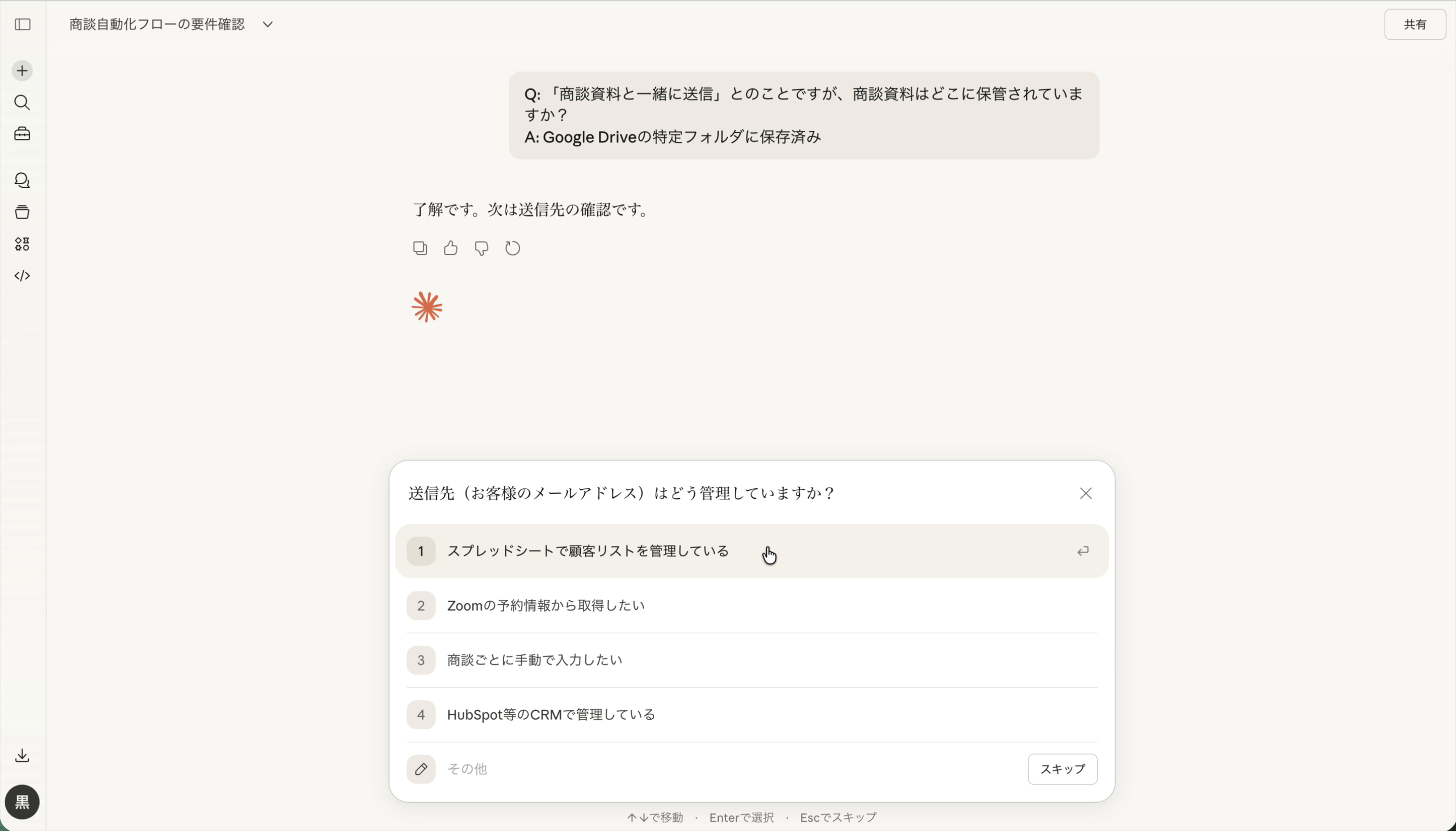
Task: Open the connectors grid icon
Action: point(23,244)
